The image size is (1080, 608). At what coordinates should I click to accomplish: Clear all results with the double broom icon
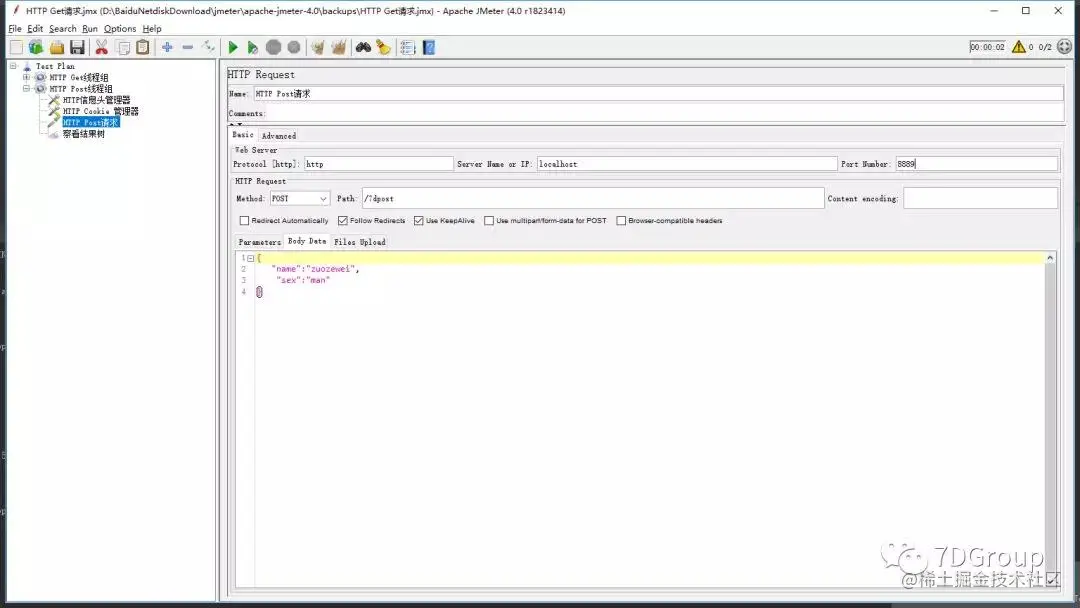tap(338, 48)
